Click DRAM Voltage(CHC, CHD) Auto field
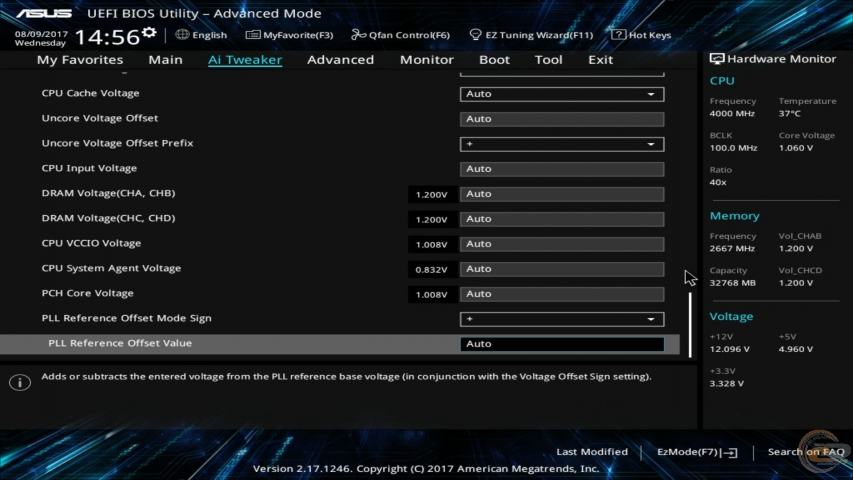 562,219
